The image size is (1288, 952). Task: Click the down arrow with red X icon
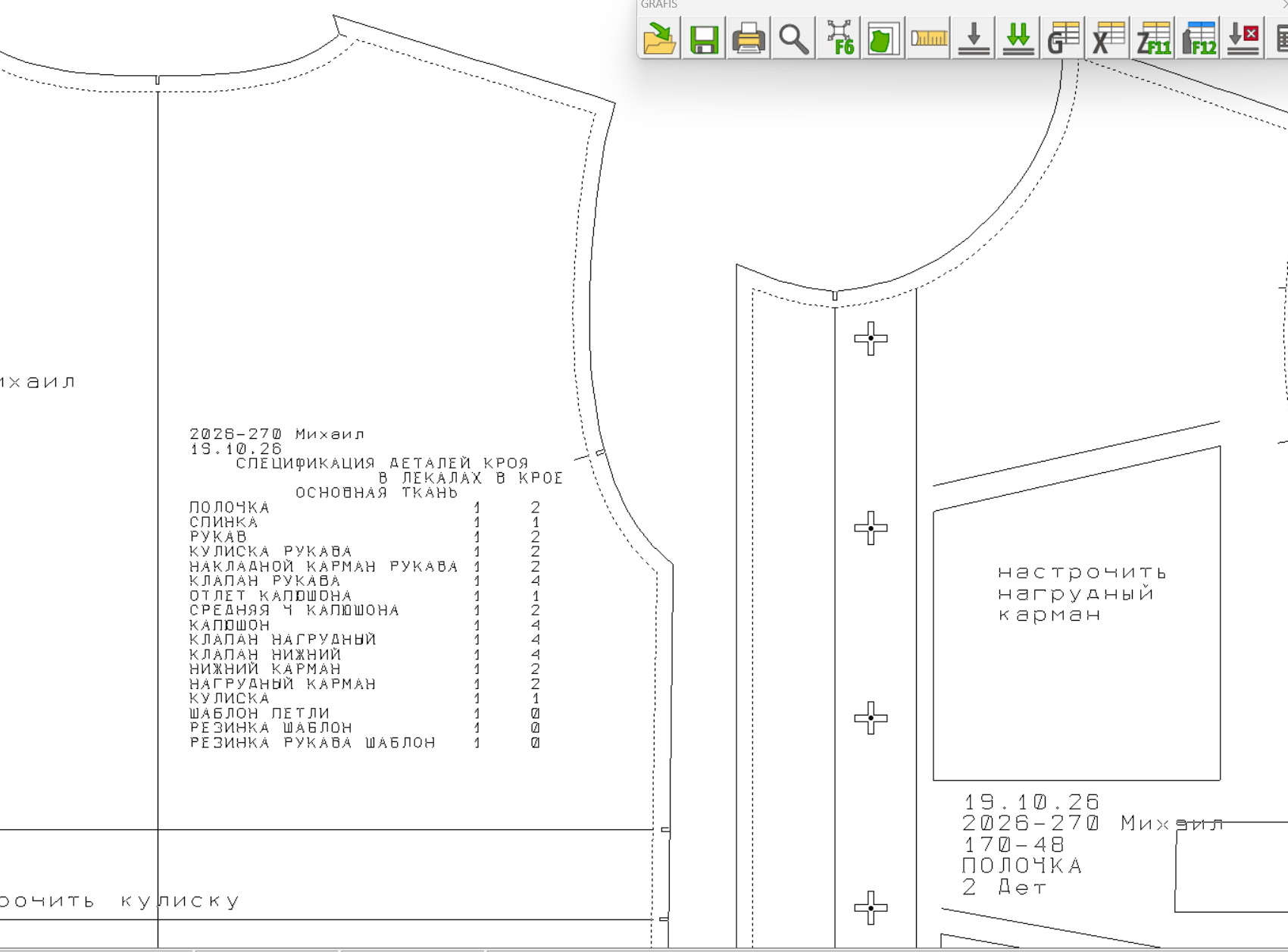pos(1243,38)
